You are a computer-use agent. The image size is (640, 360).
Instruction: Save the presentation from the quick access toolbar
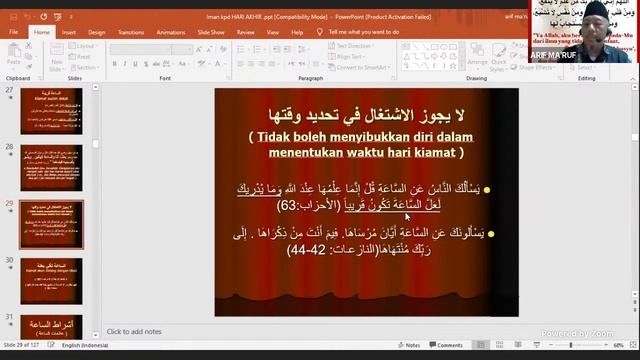tap(13, 17)
